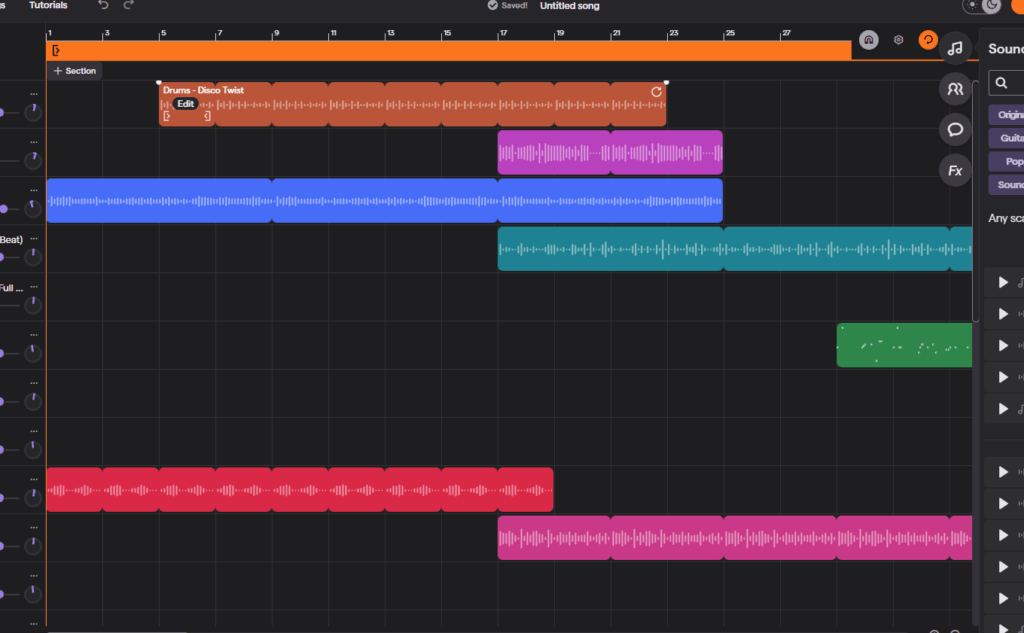Open the Tutorials menu
Viewport: 1024px width, 633px height.
pyautogui.click(x=48, y=6)
